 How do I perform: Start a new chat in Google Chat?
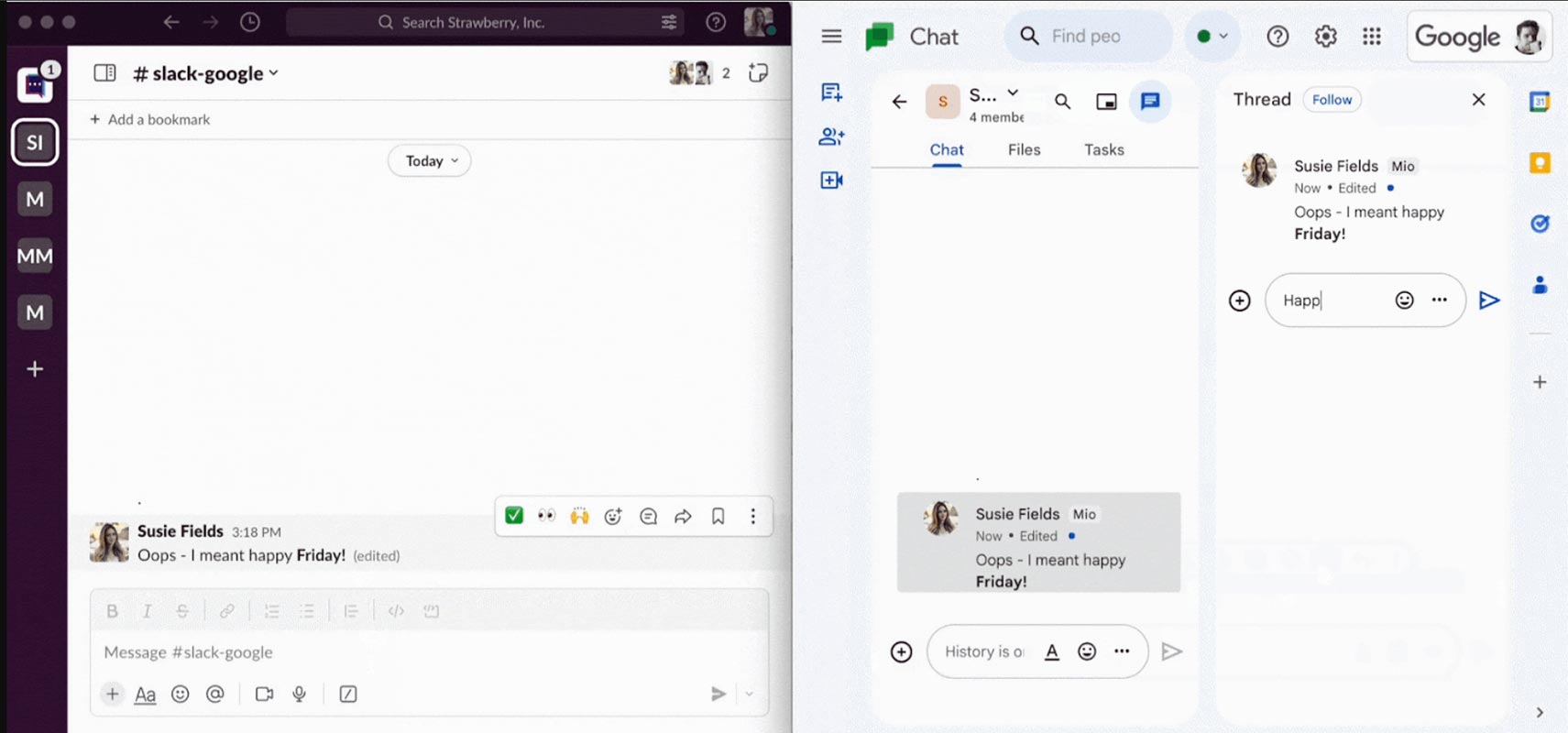831,92
